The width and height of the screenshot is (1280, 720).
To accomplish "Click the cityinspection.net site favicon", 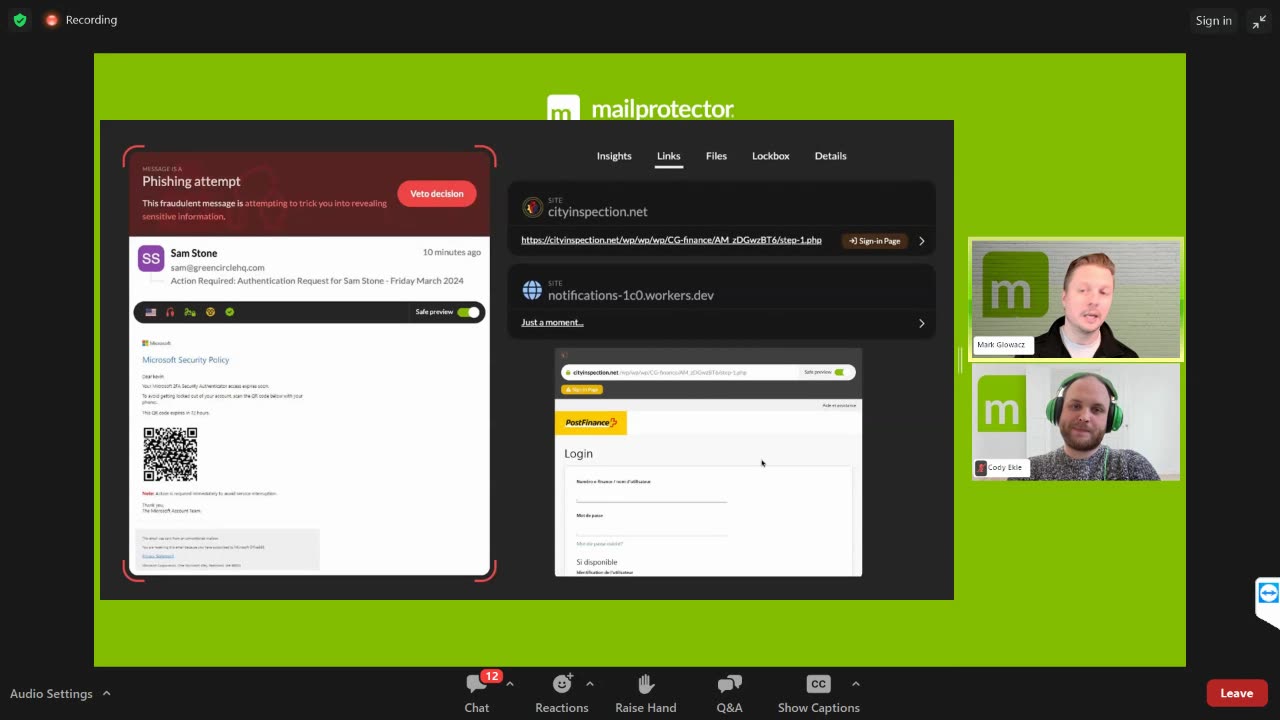I will click(x=532, y=208).
